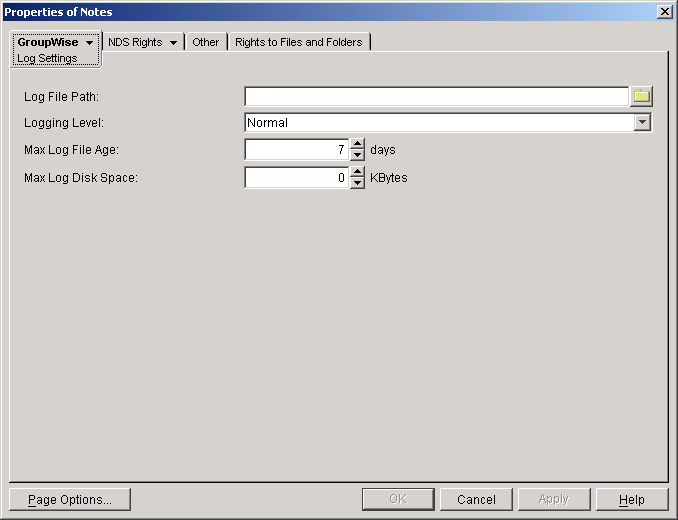This screenshot has height=520, width=678.
Task: Expand the Logging Level dropdown arrow
Action: 643,122
